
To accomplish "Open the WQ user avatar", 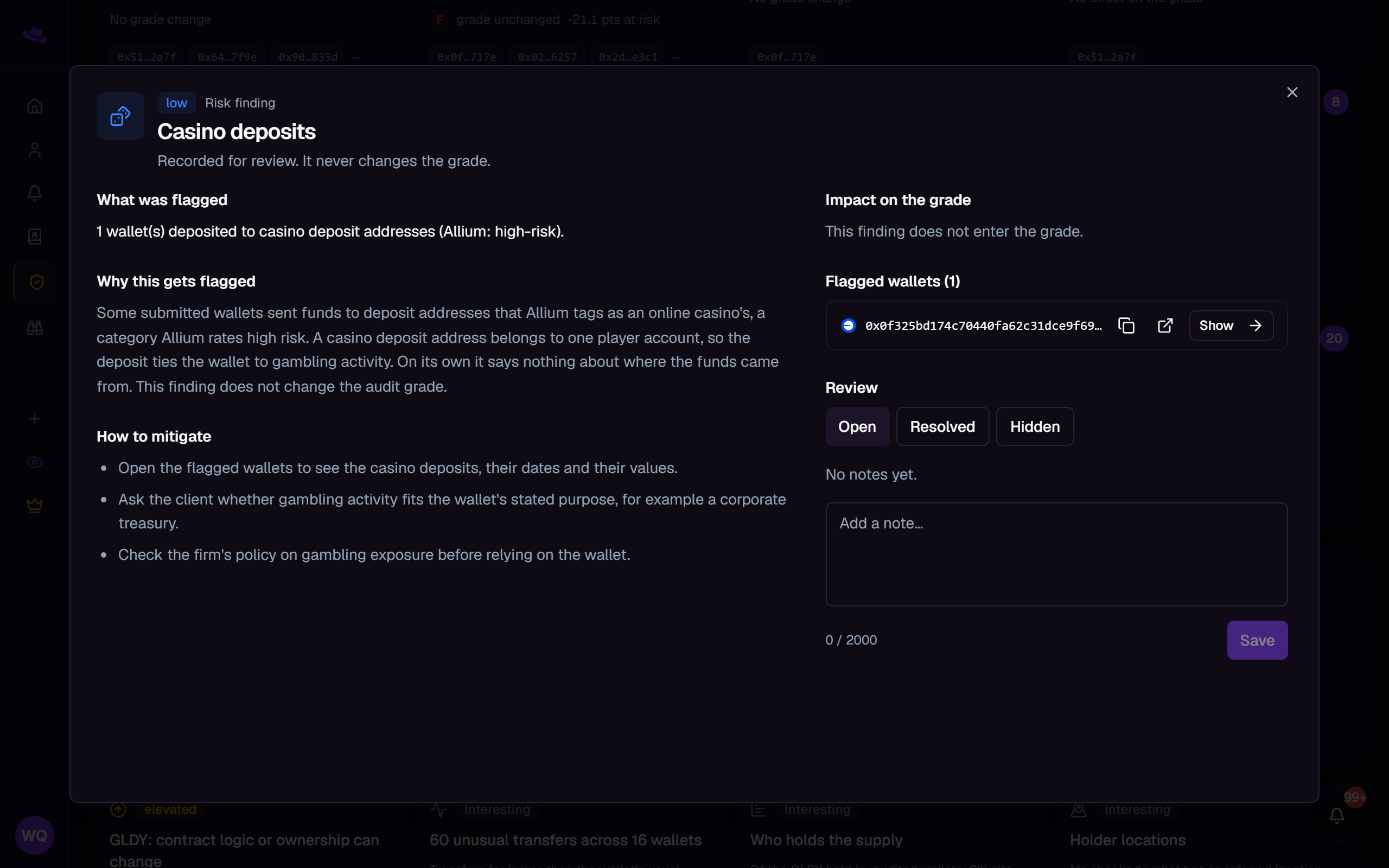I will 34,835.
